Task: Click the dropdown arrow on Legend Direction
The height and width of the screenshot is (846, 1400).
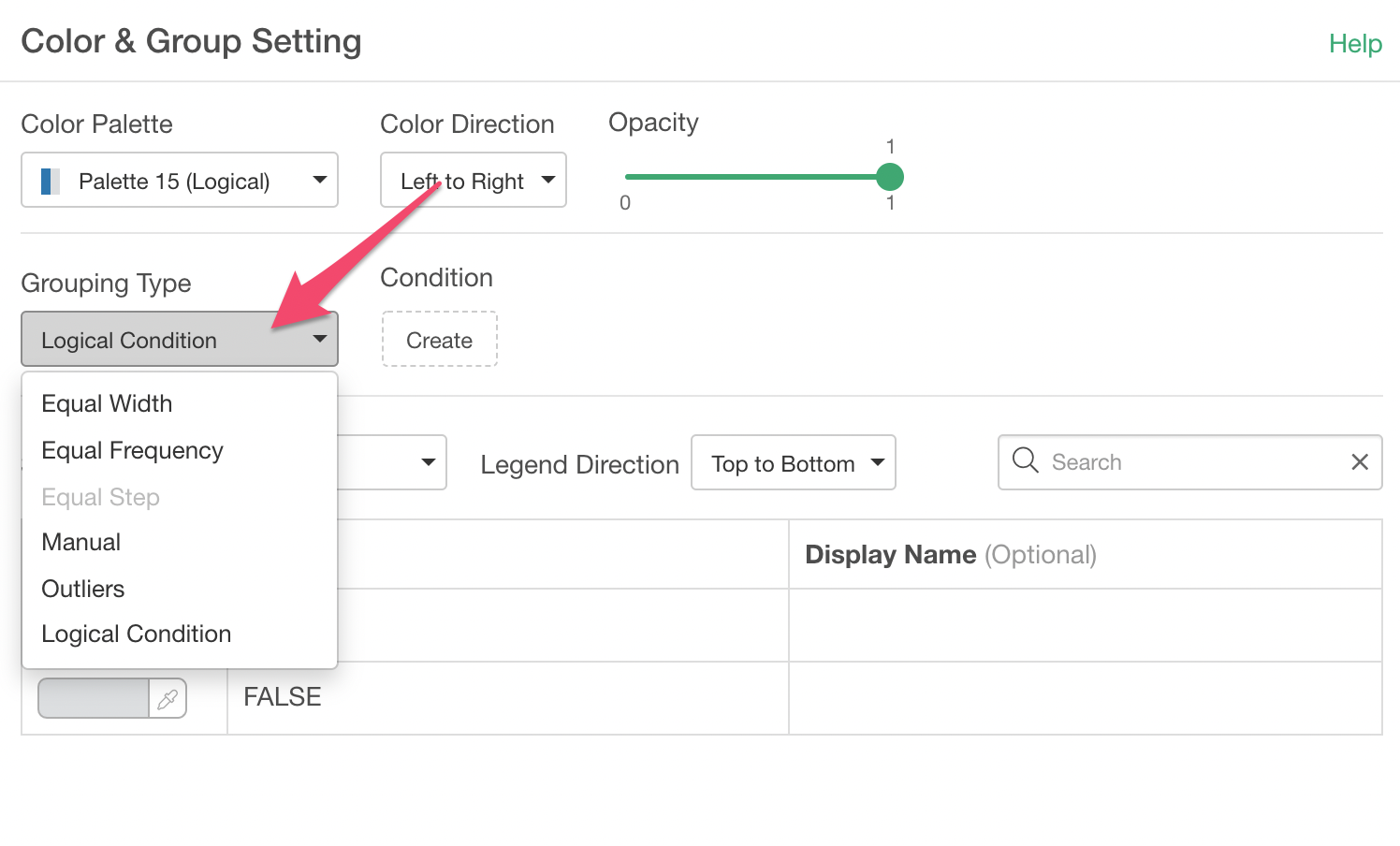Action: click(x=878, y=462)
